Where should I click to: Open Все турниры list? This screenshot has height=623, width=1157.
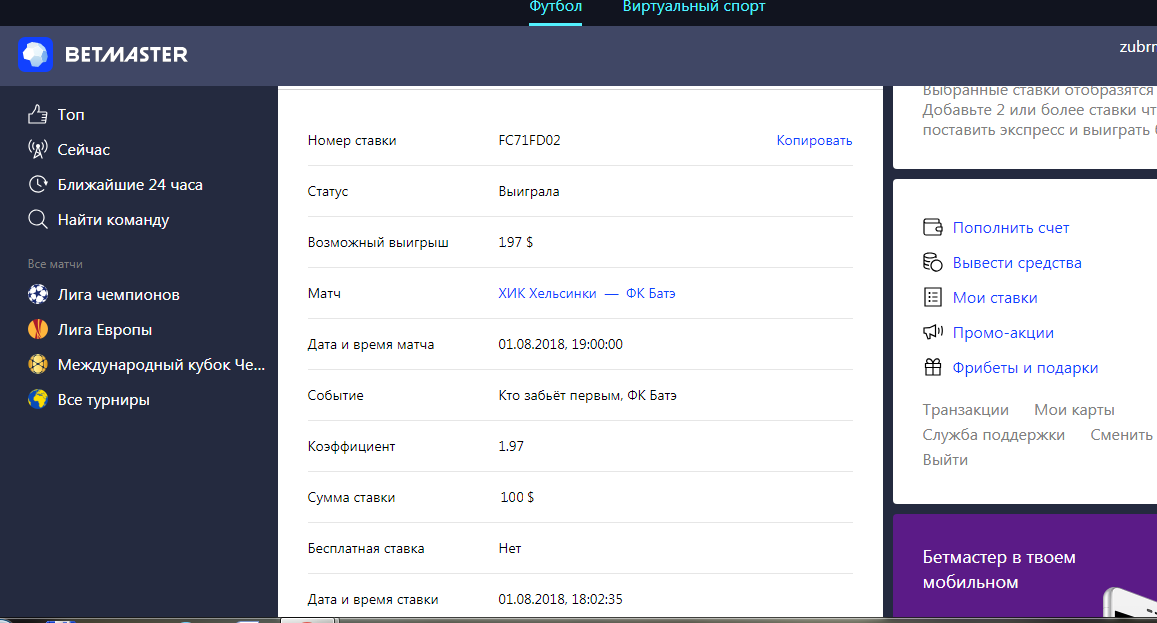point(103,400)
